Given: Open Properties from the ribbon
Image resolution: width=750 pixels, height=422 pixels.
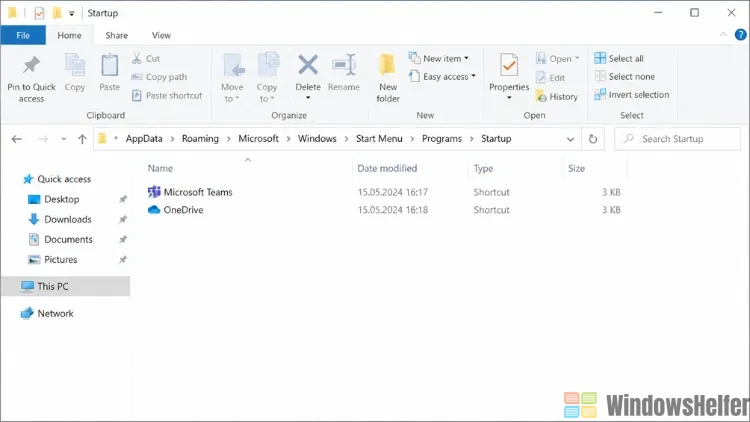Looking at the screenshot, I should coord(508,78).
